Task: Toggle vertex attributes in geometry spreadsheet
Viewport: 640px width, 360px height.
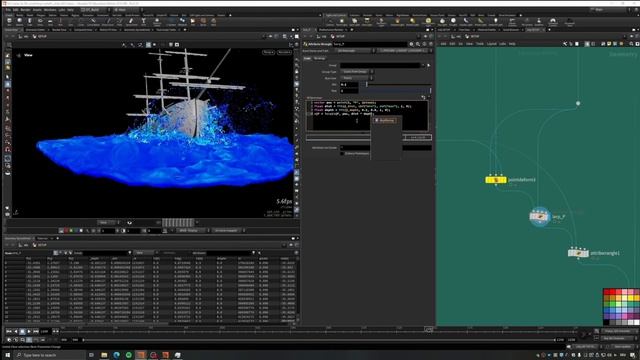Action: (60, 253)
